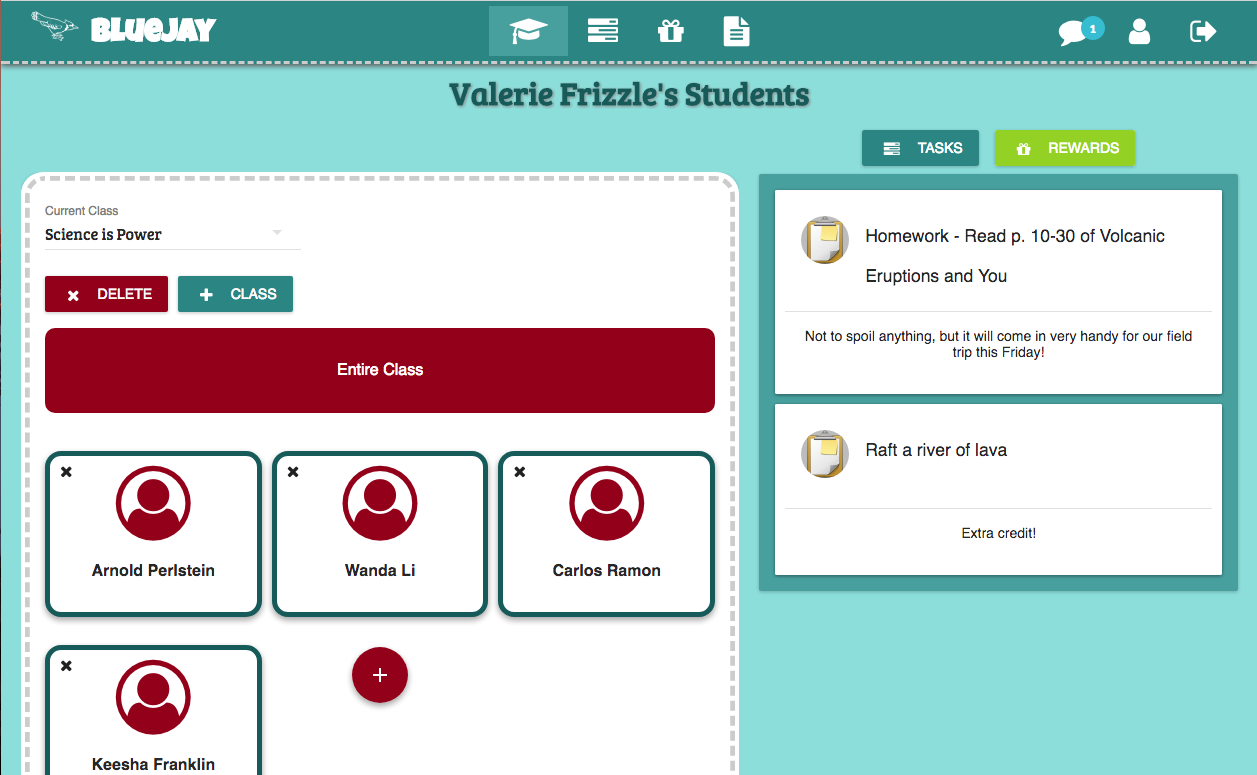Select the Keesha Franklin name label
1257x775 pixels.
[153, 764]
